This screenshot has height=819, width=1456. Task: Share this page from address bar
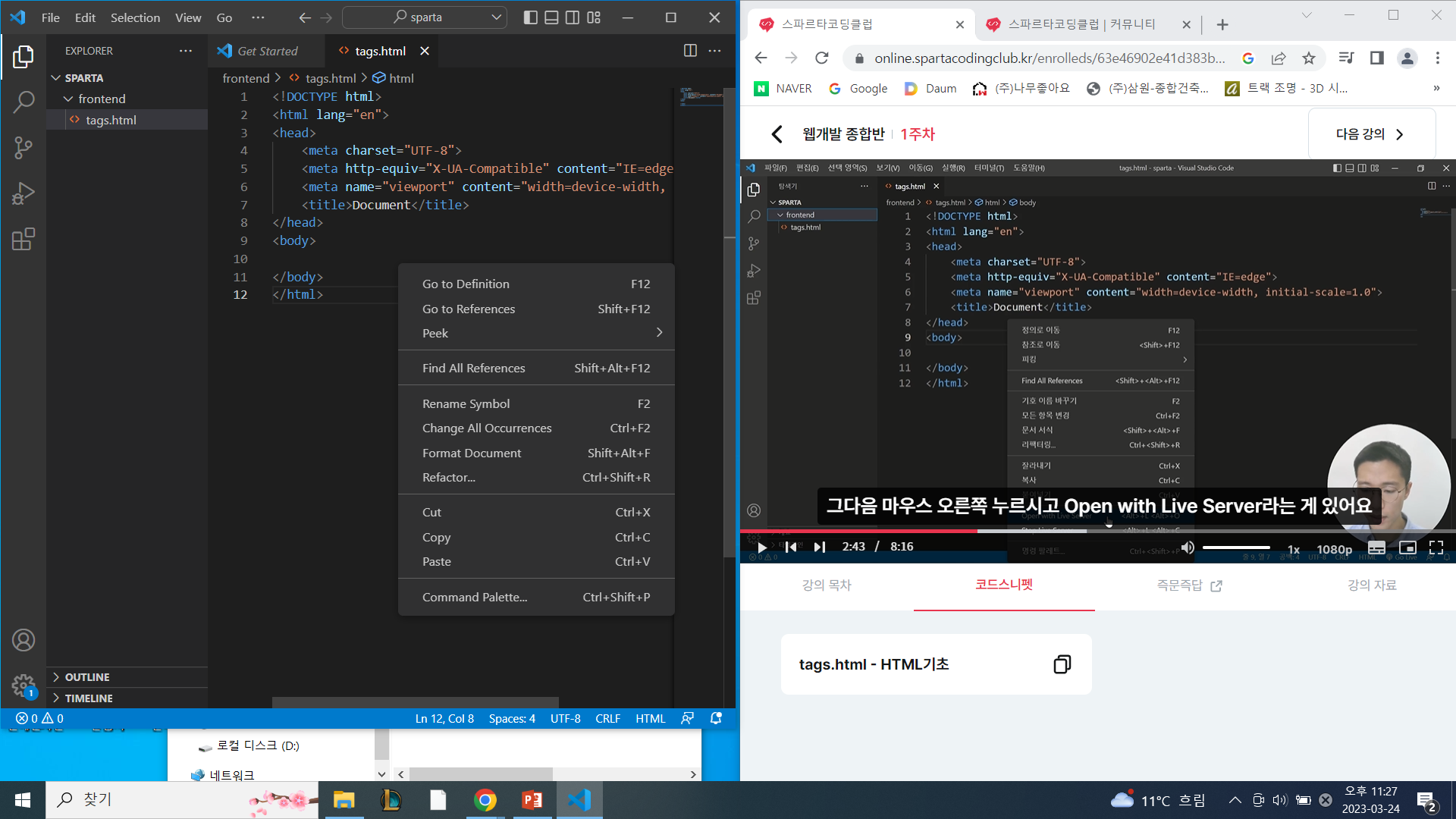[x=1279, y=58]
